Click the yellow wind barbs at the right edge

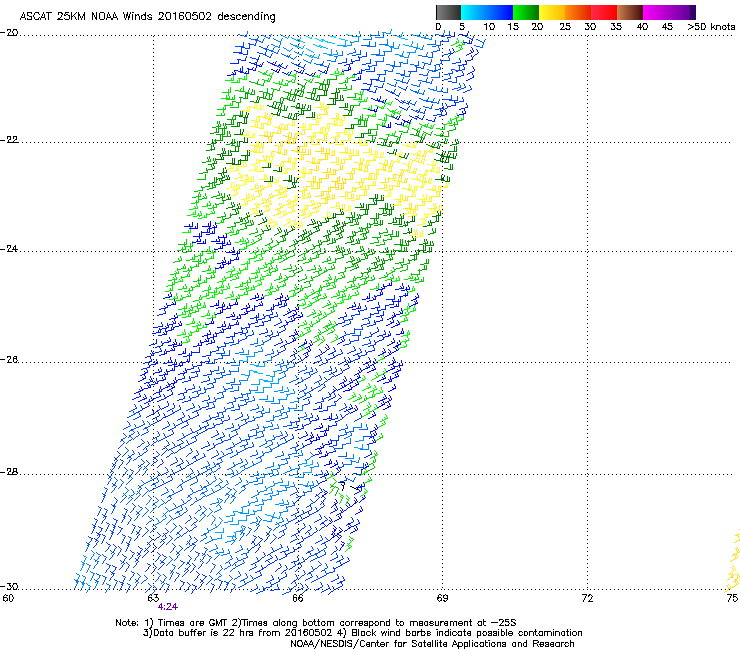(733, 562)
